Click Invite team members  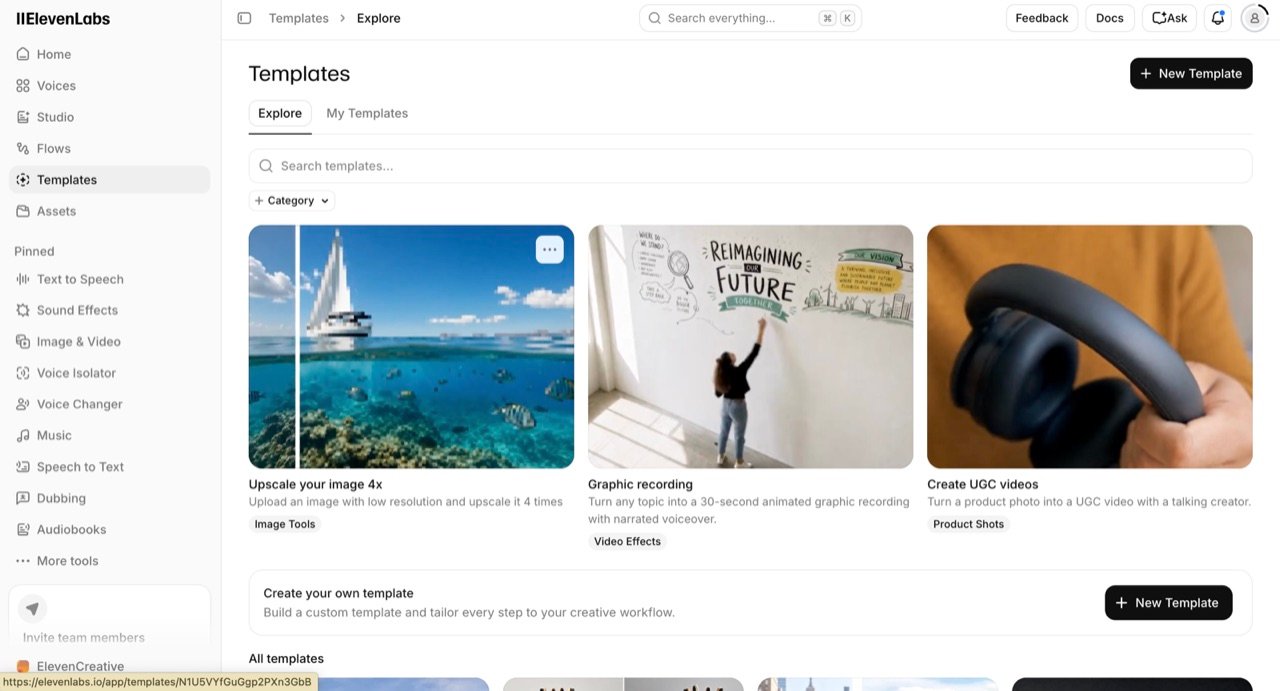[x=84, y=637]
